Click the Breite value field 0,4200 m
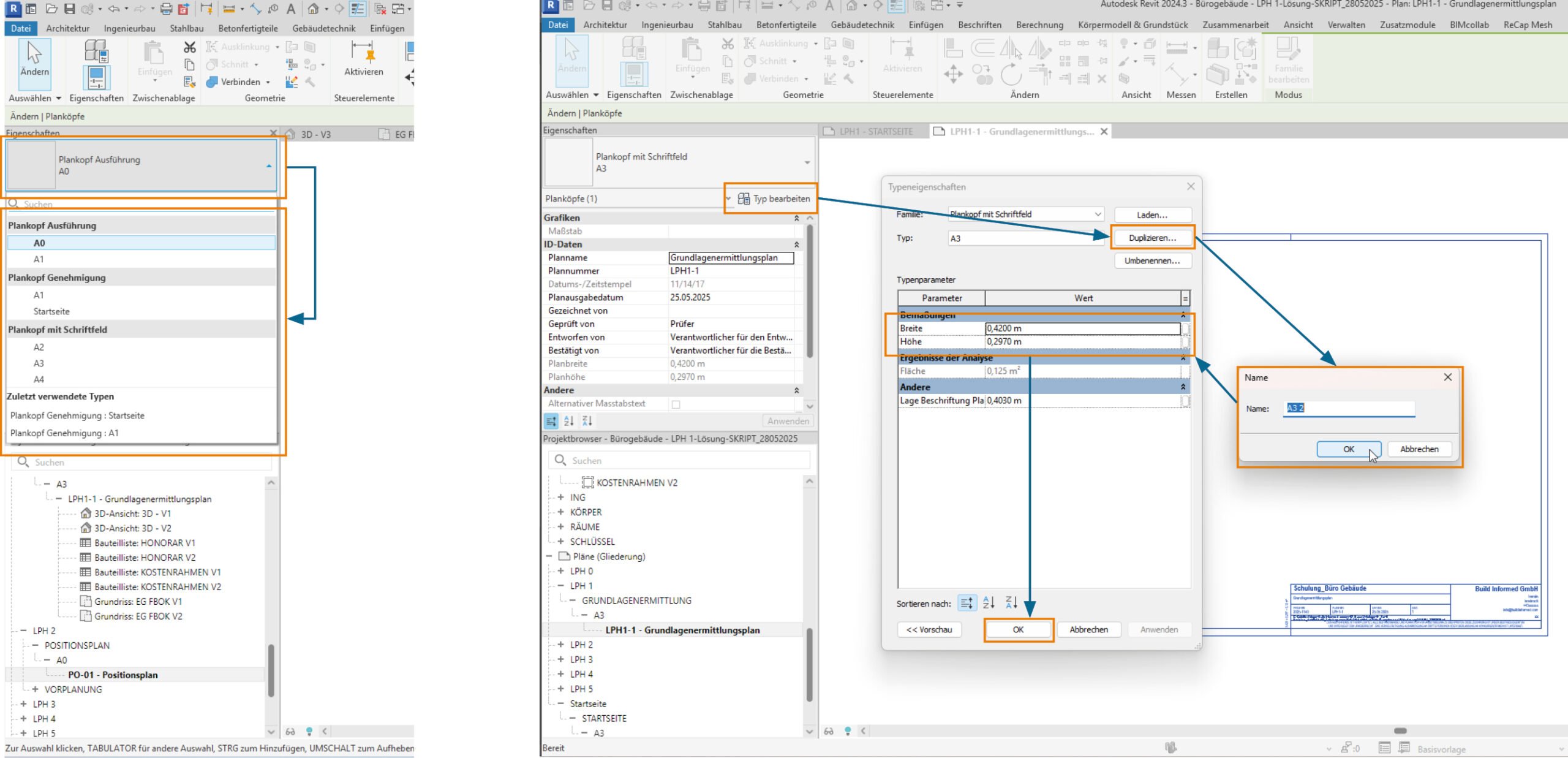Viewport: 1568px width, 758px height. 1082,328
